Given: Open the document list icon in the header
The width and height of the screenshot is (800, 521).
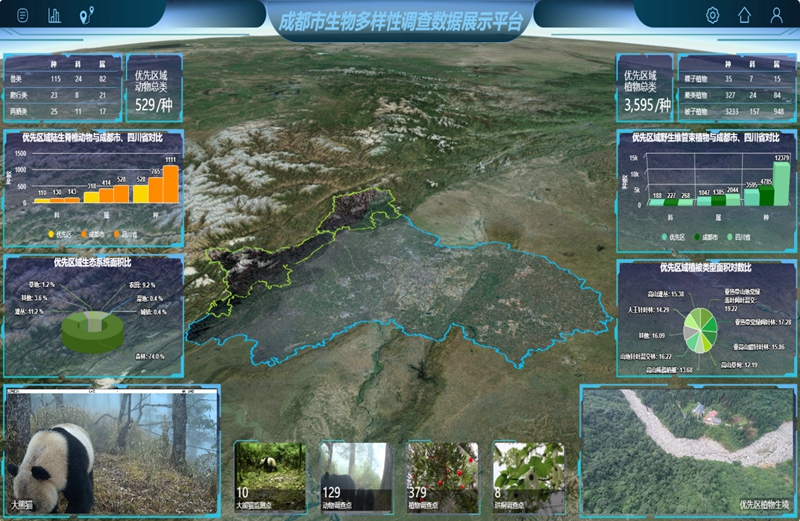Looking at the screenshot, I should click(x=22, y=15).
